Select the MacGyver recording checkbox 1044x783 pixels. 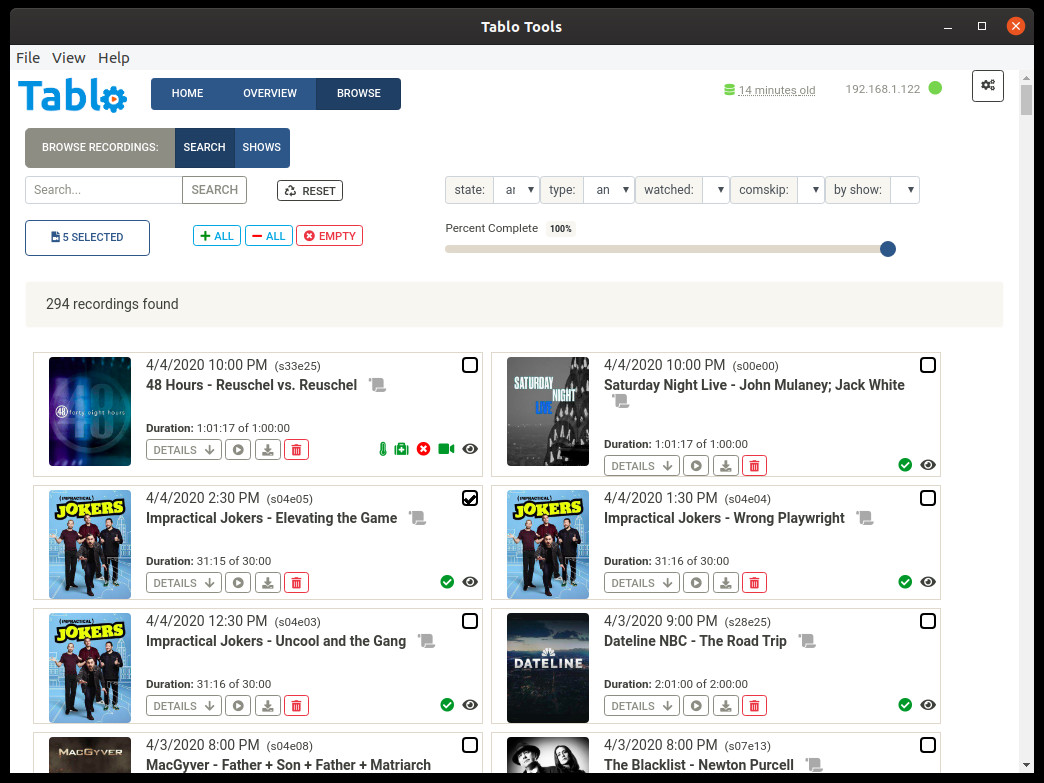(x=469, y=745)
